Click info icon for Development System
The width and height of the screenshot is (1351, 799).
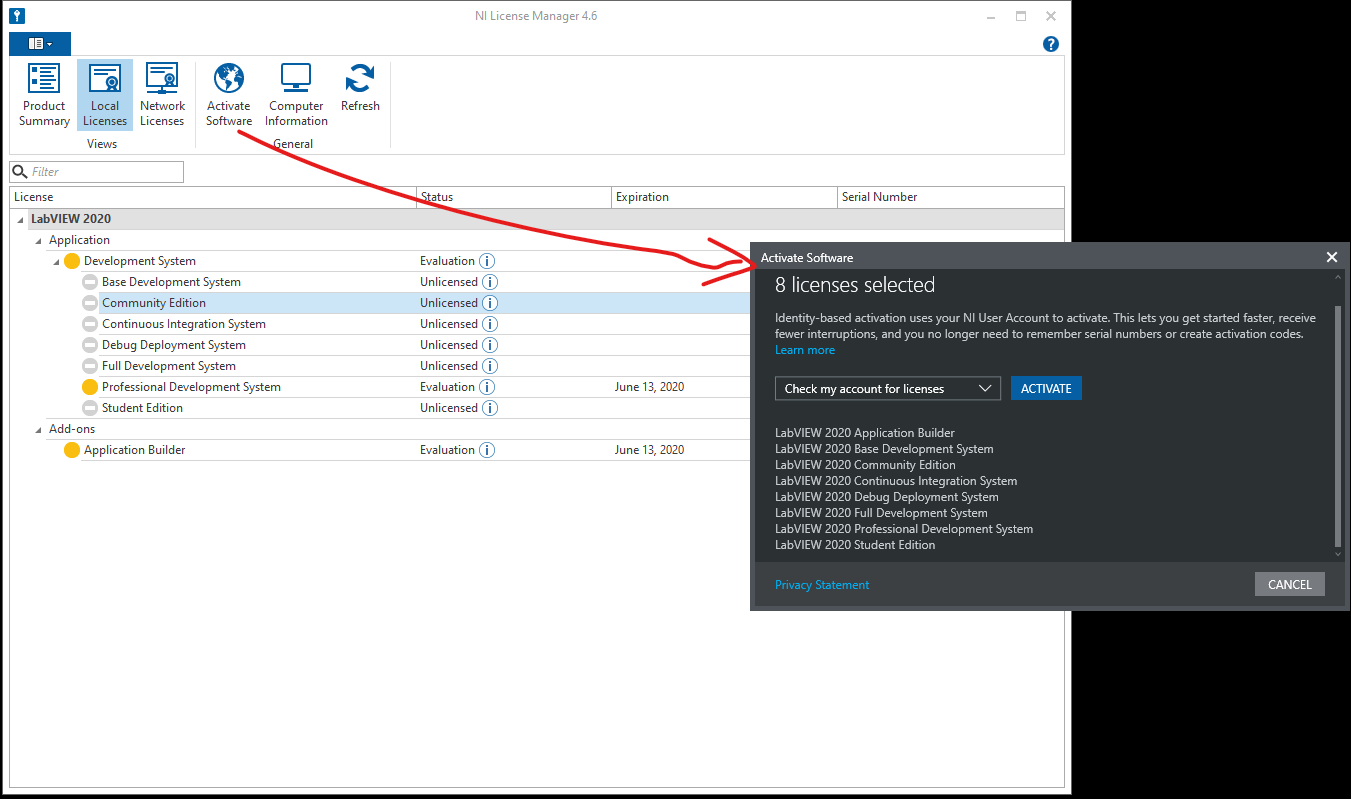click(x=488, y=261)
